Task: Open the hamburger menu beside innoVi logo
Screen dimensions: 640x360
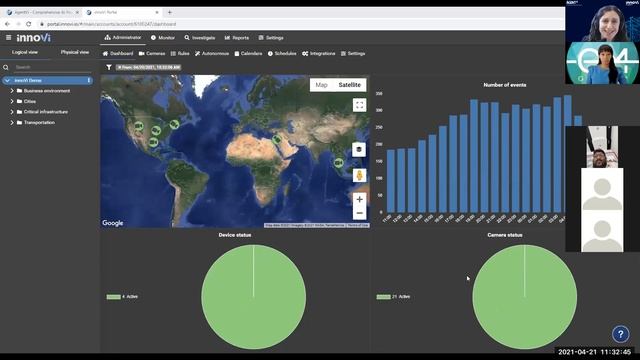Action: click(9, 38)
